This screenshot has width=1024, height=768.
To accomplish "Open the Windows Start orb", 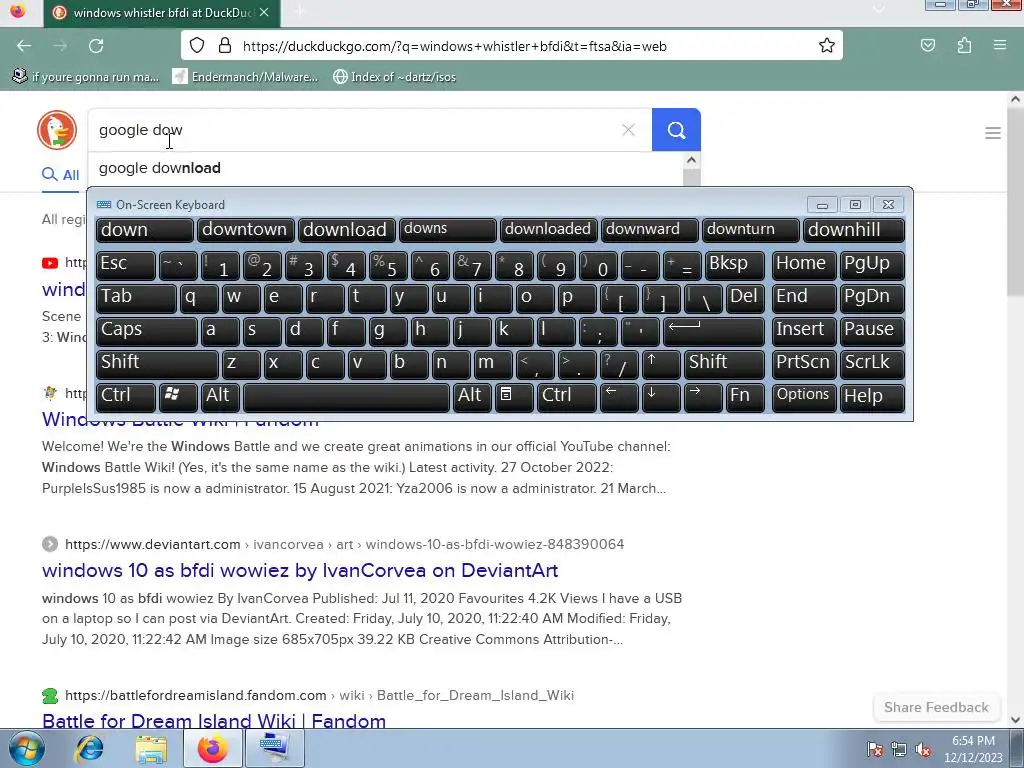I will click(x=26, y=748).
